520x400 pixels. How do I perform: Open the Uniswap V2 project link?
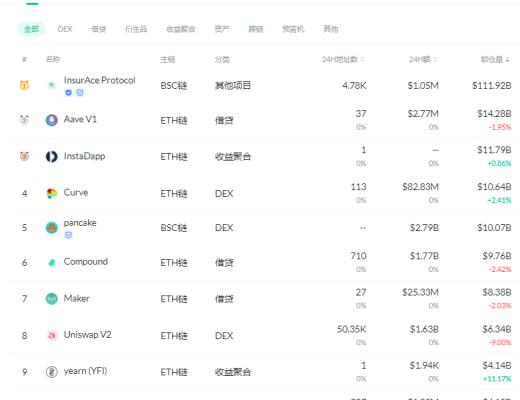[x=88, y=335]
